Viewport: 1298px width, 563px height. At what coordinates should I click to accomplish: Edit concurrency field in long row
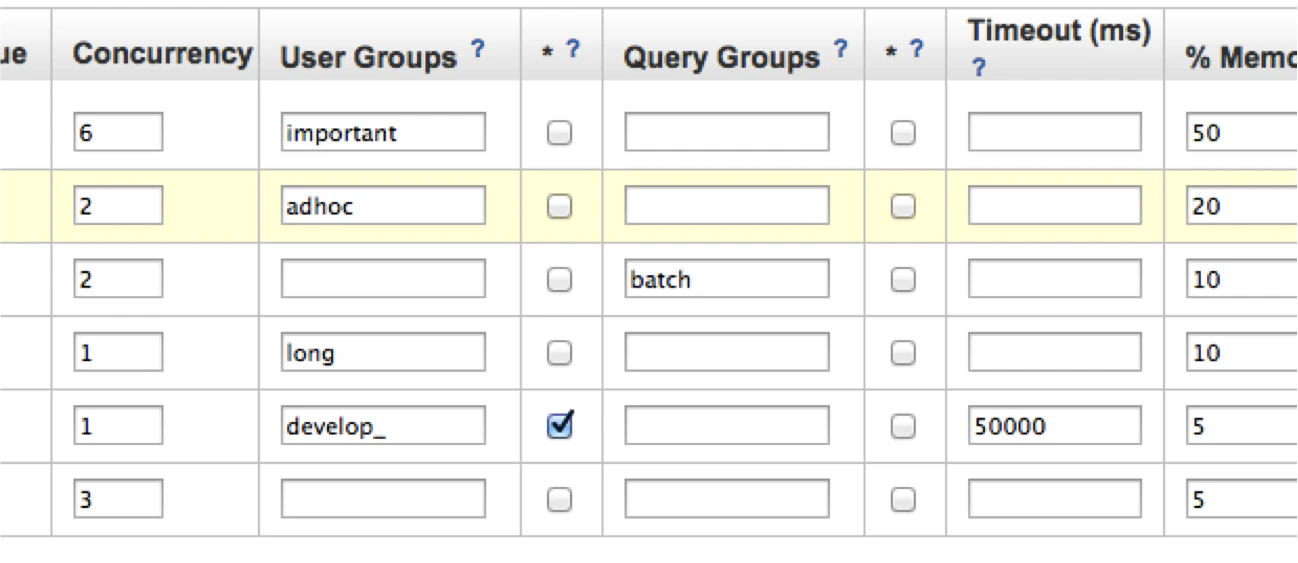coord(118,352)
